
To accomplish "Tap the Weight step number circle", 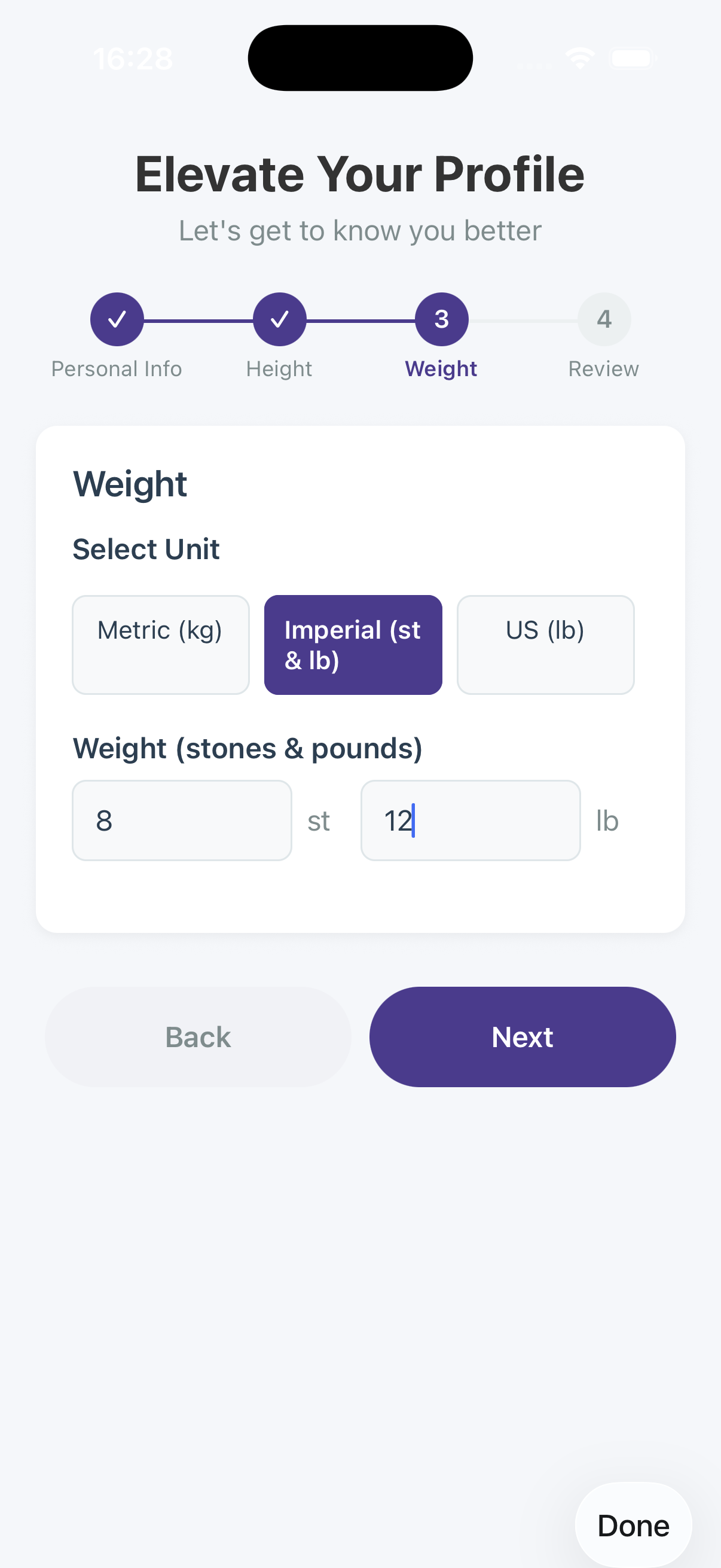I will [441, 318].
